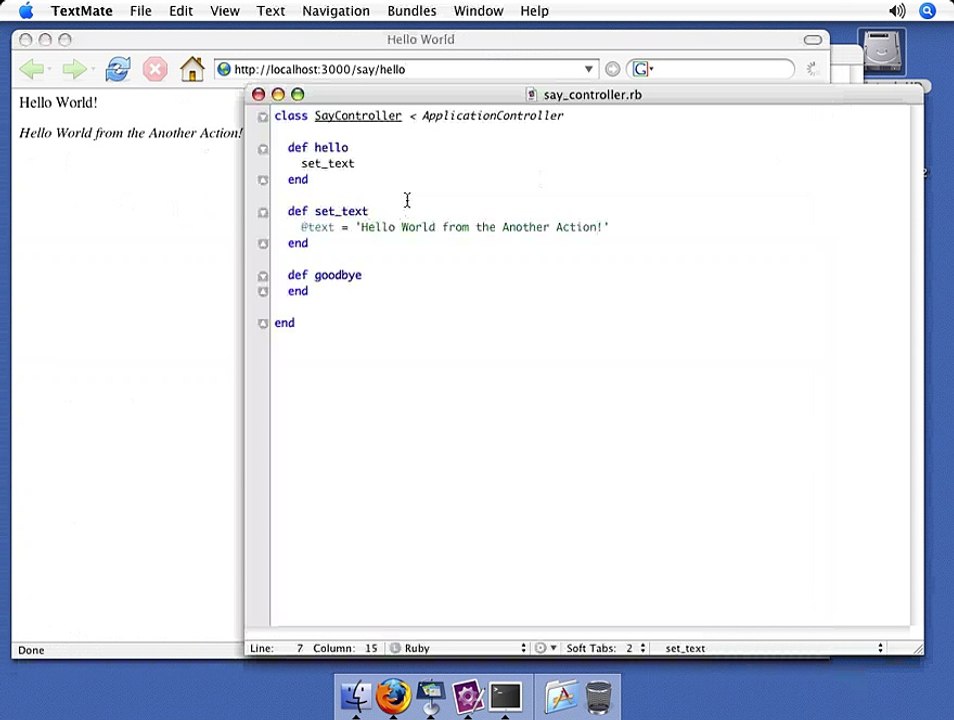Open the Apple menu
954x720 pixels.
26,10
